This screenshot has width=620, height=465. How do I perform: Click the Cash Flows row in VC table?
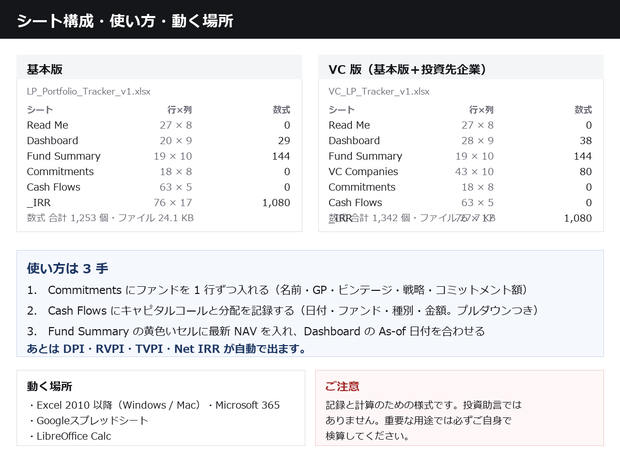click(460, 202)
